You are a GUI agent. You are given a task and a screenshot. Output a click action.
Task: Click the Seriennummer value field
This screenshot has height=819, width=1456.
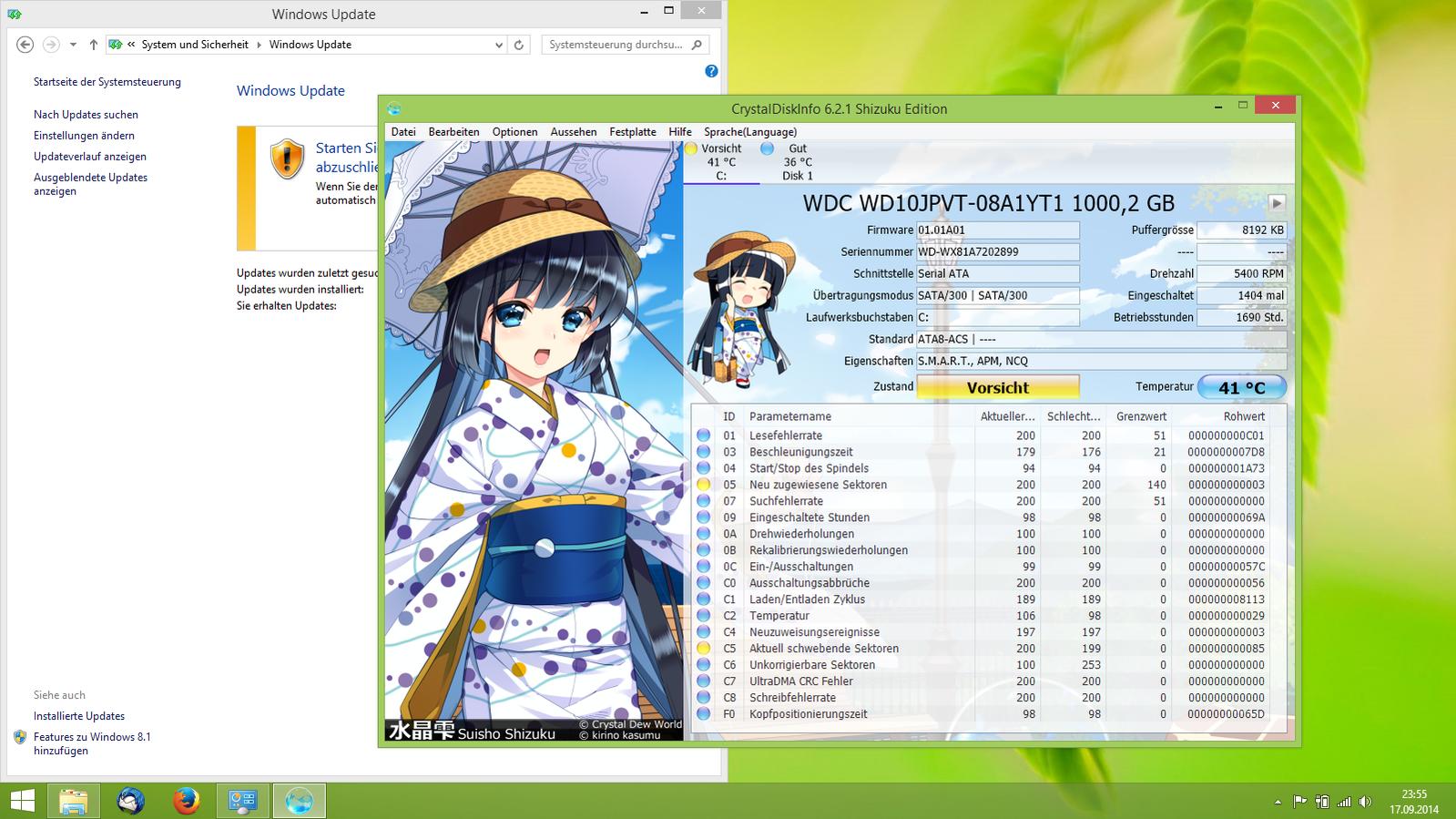point(998,252)
